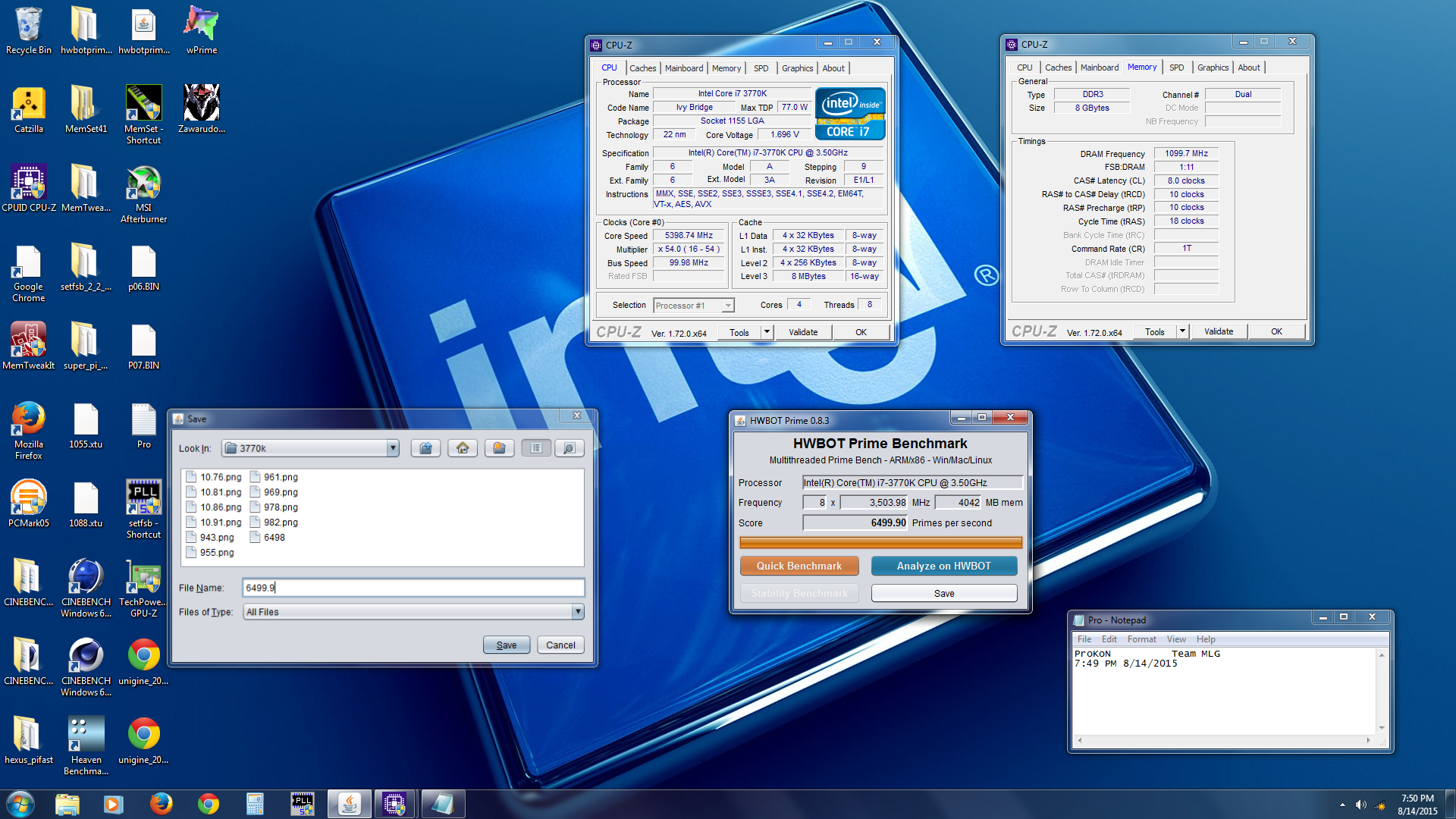
Task: Select Zawarudo desktop icon
Action: point(202,109)
